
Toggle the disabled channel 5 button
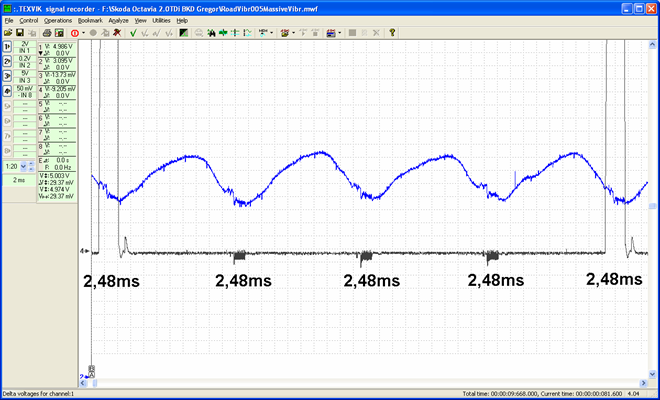tap(7, 107)
